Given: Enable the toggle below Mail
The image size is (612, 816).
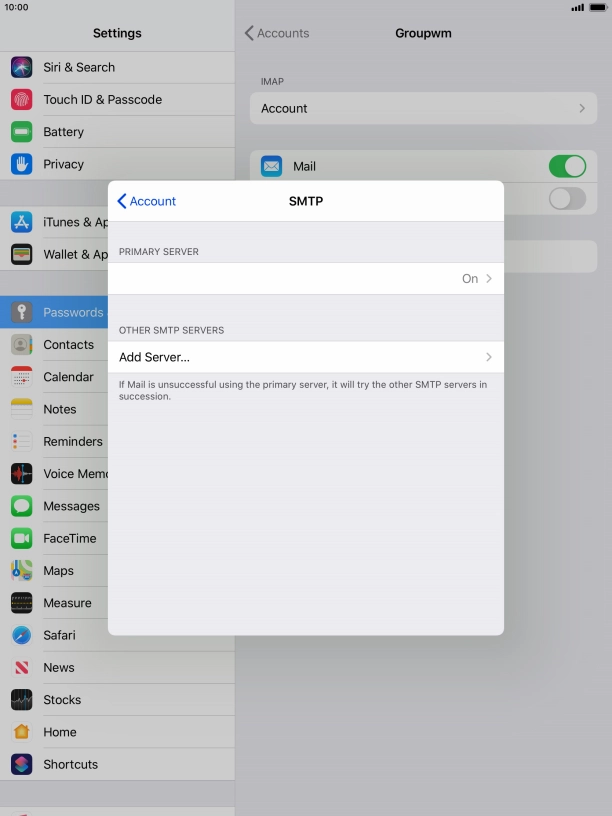Looking at the screenshot, I should click(567, 198).
